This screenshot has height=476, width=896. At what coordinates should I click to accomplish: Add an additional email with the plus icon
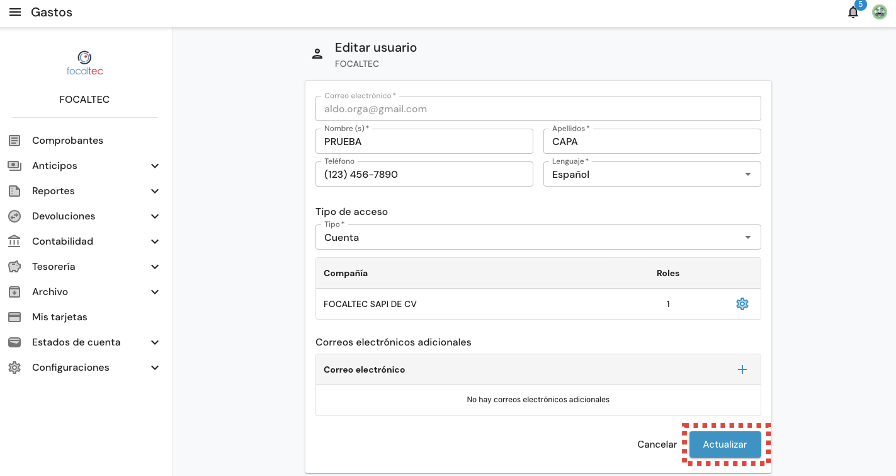coord(742,370)
